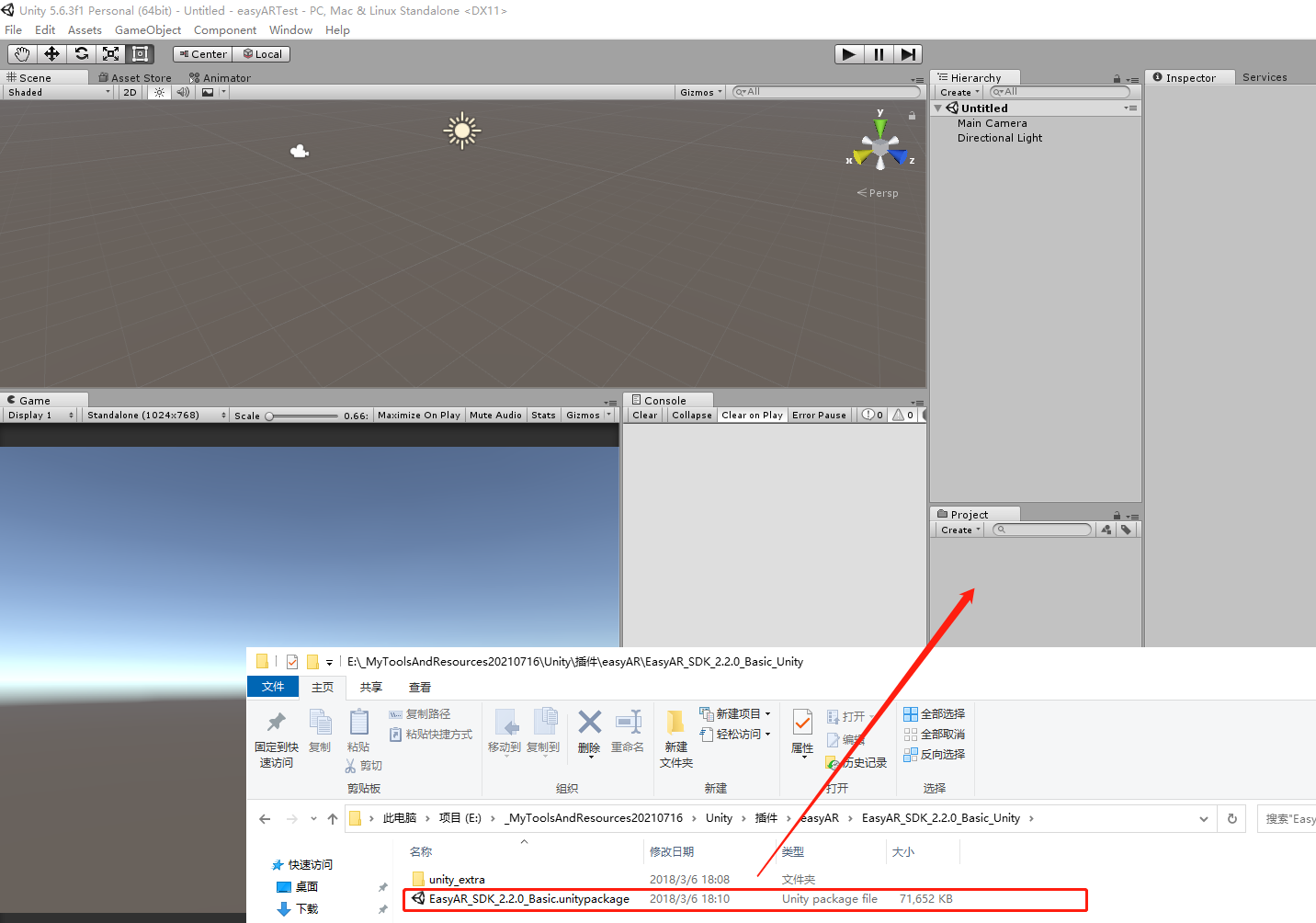Select the Rotate tool

(x=81, y=53)
